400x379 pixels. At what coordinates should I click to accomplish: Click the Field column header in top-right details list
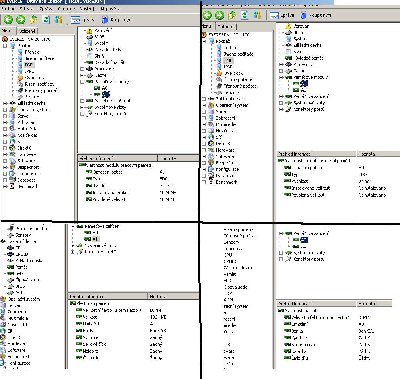click(317, 154)
